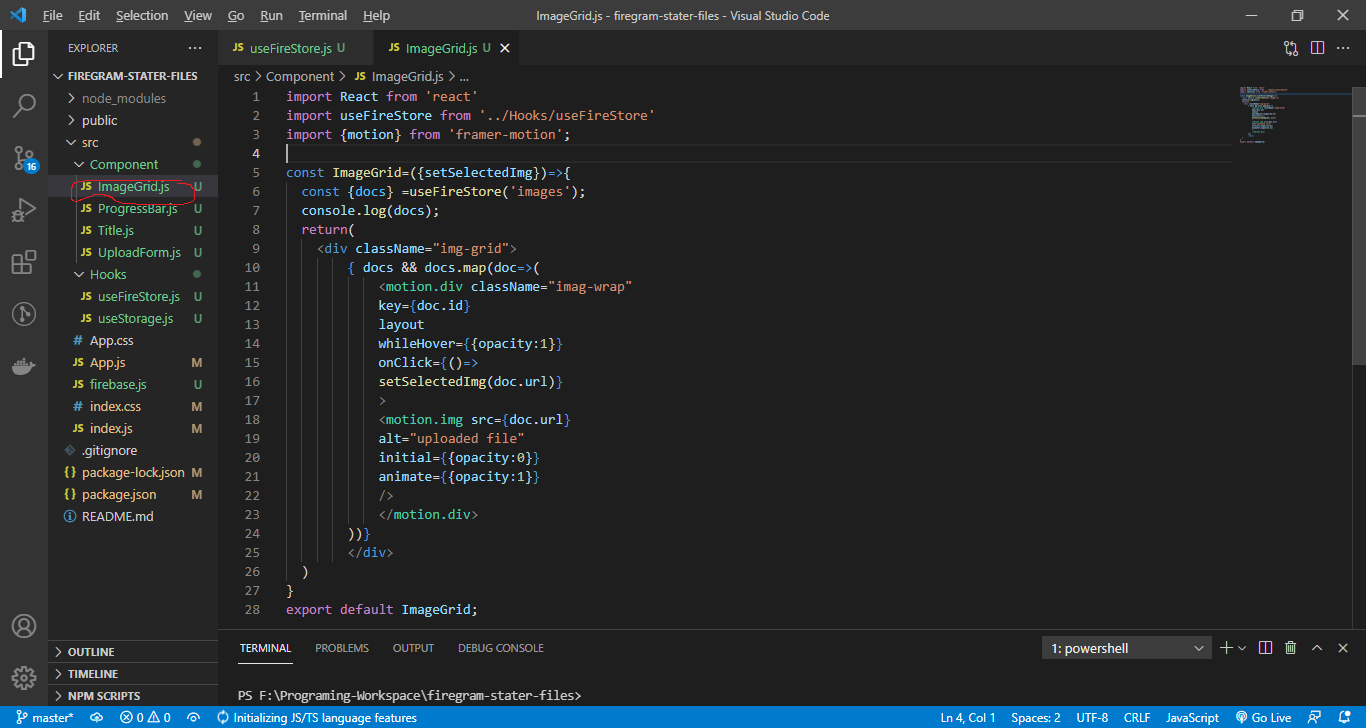Open README.md in the explorer
The width and height of the screenshot is (1366, 728).
117,516
